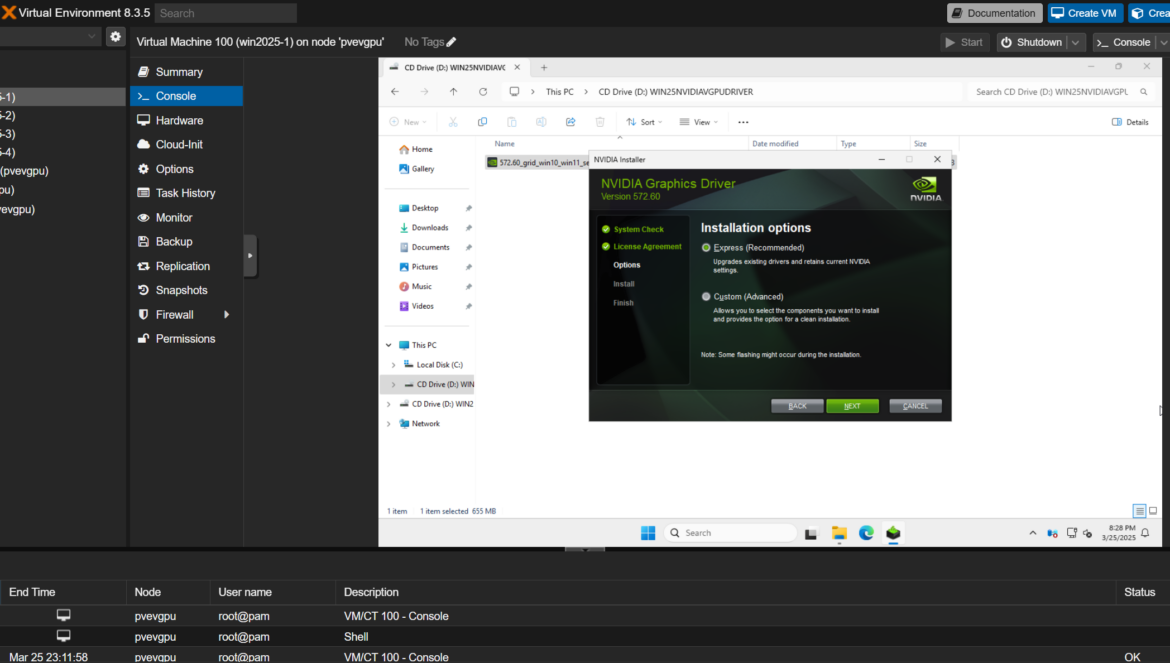This screenshot has width=1170, height=663.
Task: Switch to large thumbnails view in status bar
Action: 1153,512
